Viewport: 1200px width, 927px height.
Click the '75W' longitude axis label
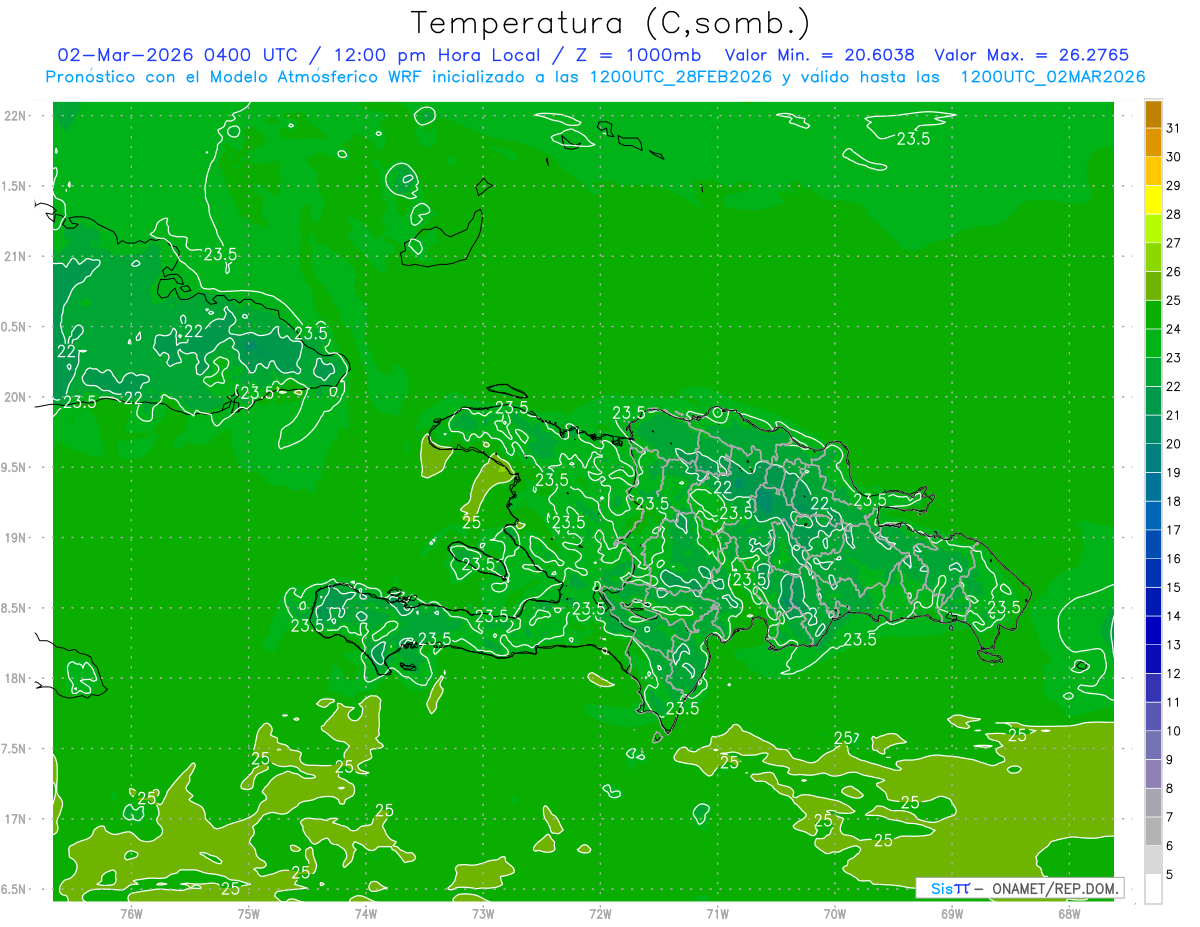[249, 913]
